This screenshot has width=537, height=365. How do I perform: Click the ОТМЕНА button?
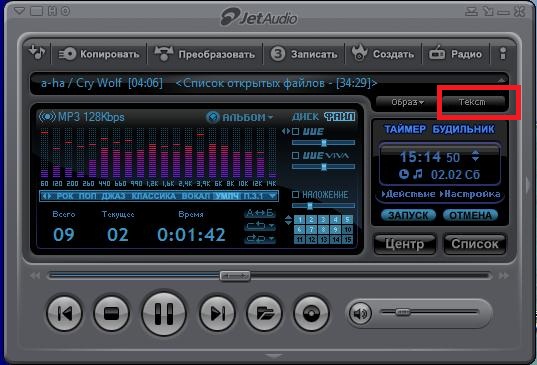pyautogui.click(x=471, y=215)
